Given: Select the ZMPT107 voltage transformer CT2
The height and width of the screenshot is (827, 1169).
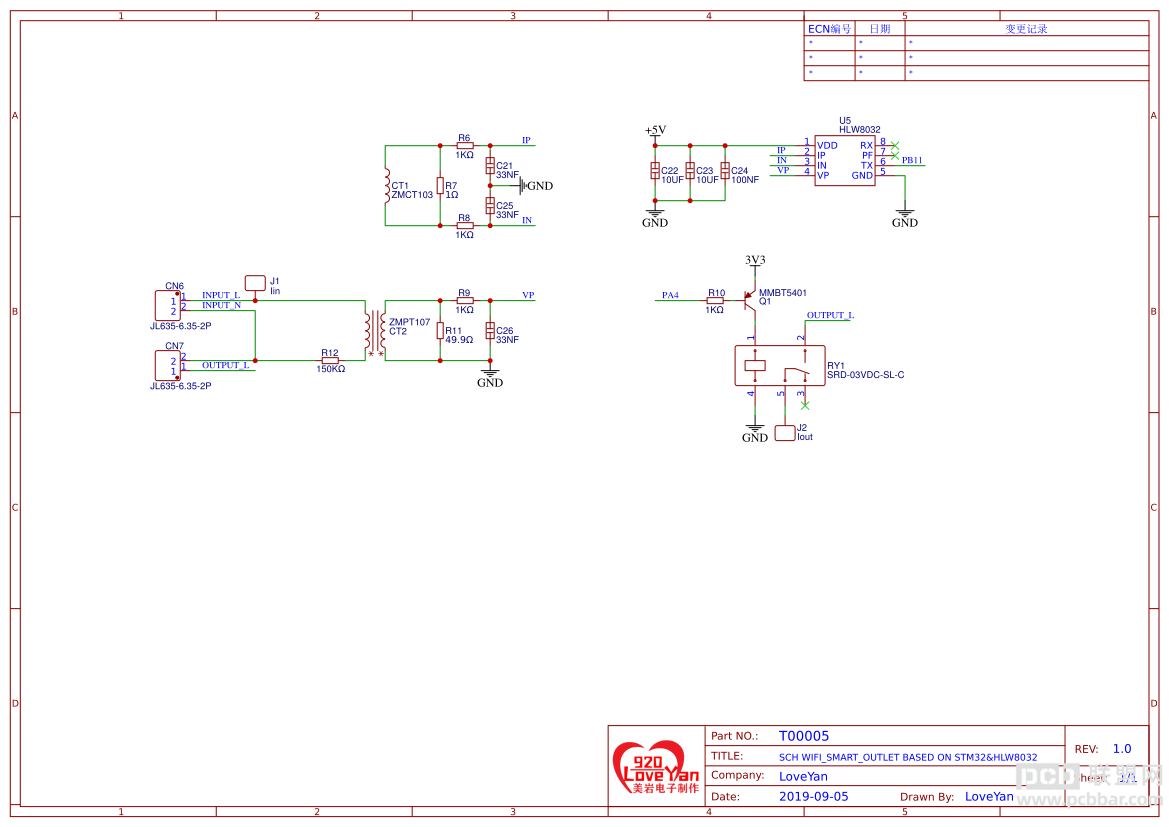Looking at the screenshot, I should pos(375,331).
